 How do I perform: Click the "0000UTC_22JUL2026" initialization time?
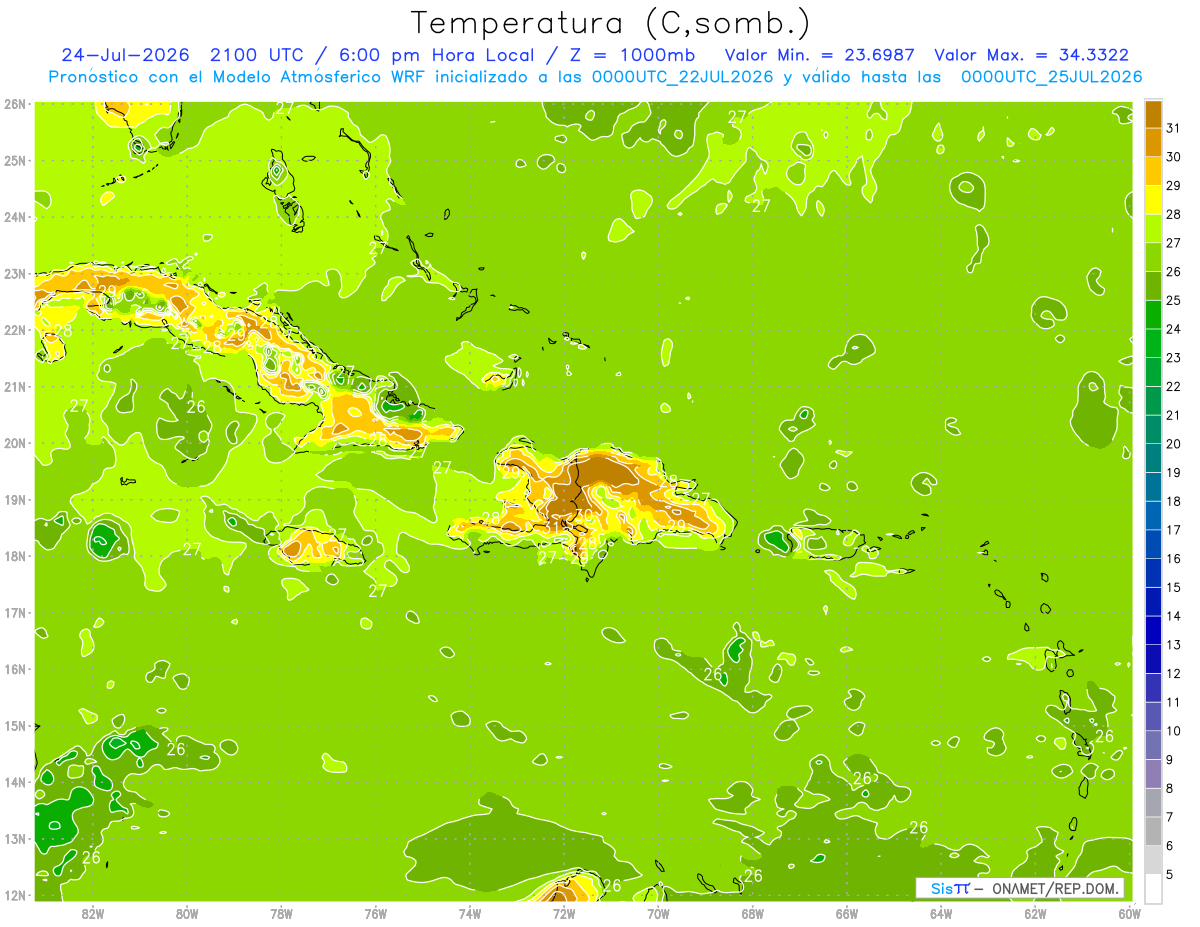[683, 77]
